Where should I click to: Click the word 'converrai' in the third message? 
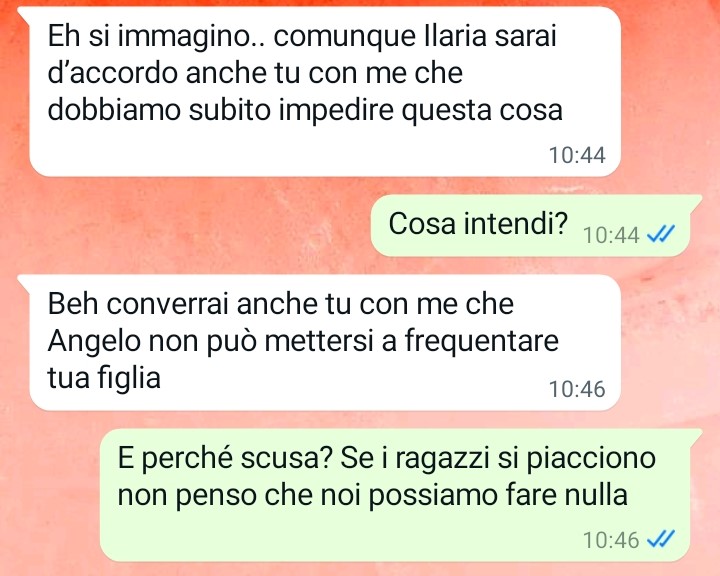(x=168, y=305)
